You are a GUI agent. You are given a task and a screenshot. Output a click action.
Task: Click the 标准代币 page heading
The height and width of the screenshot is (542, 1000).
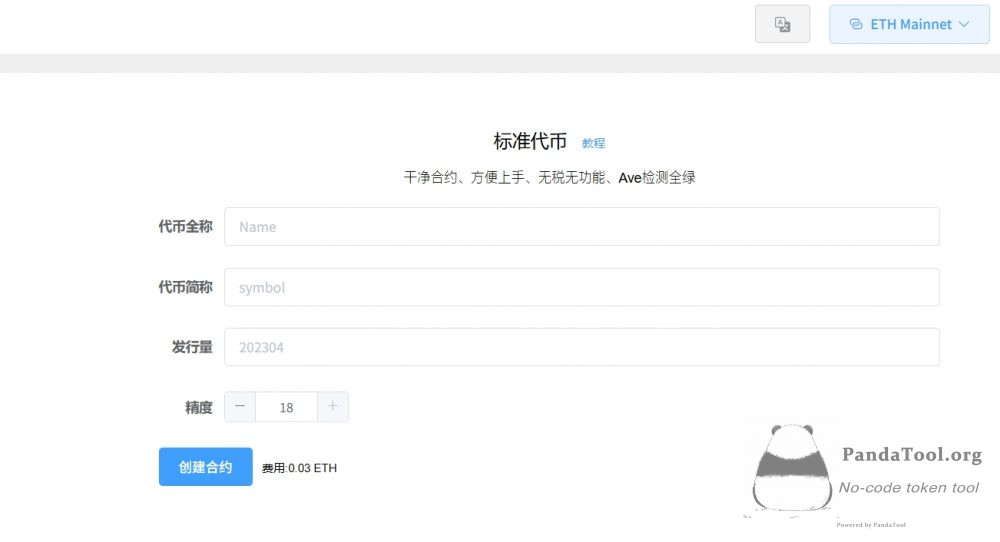(x=530, y=142)
